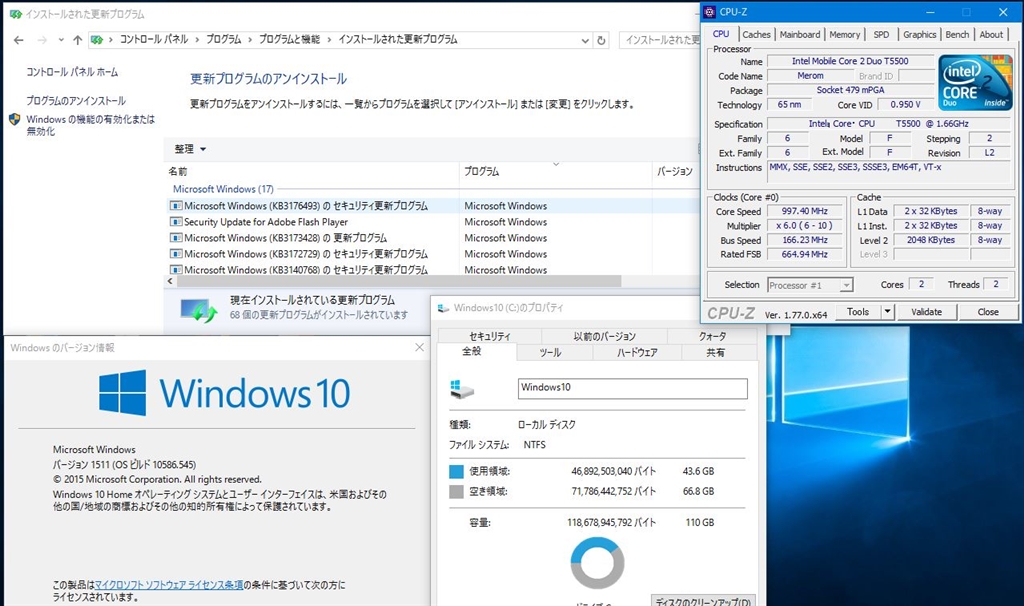Viewport: 1024px width, 606px height.
Task: Select the KB3173428 update row
Action: tap(432, 238)
